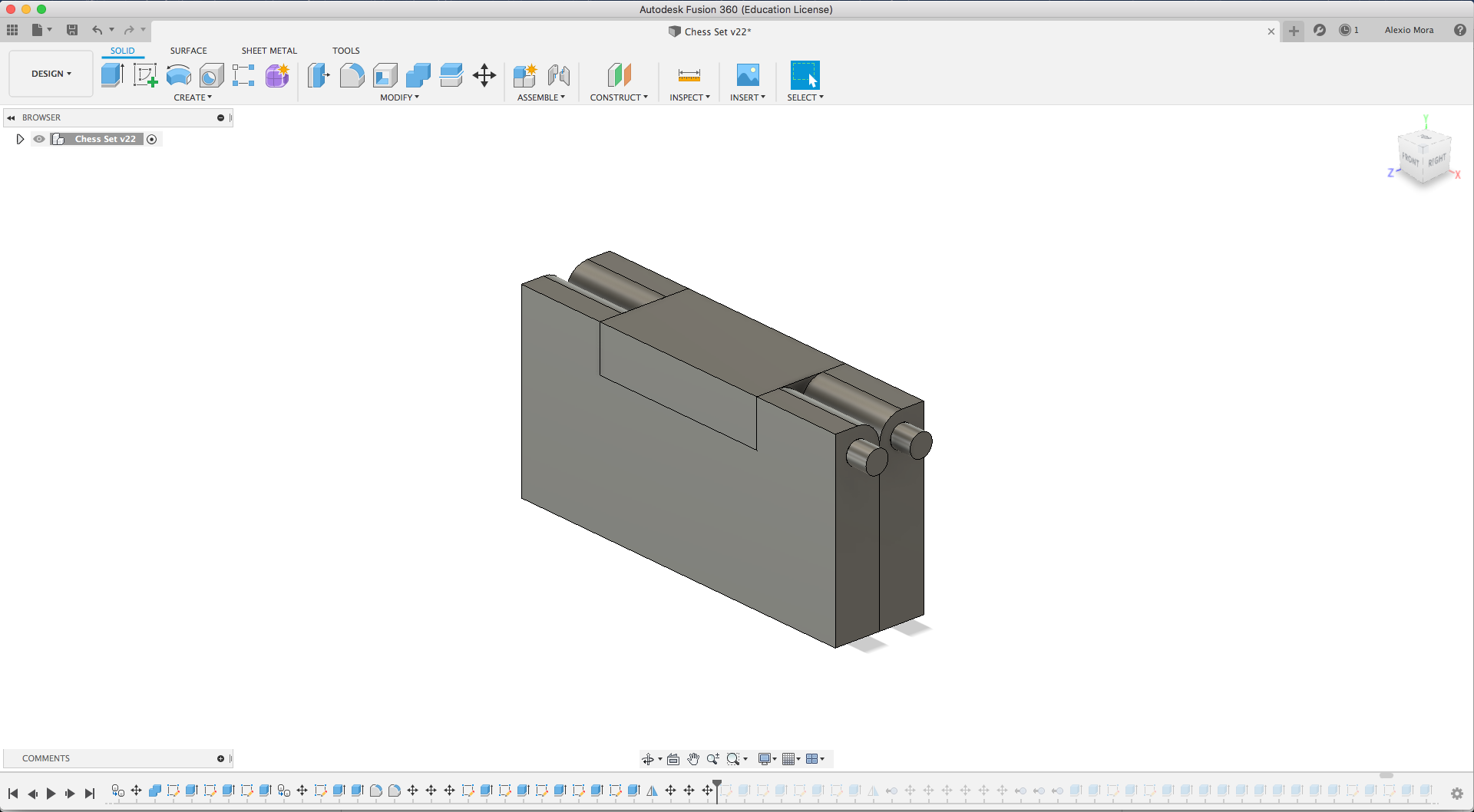The image size is (1474, 812).
Task: Select the Fillet tool icon
Action: [x=352, y=75]
